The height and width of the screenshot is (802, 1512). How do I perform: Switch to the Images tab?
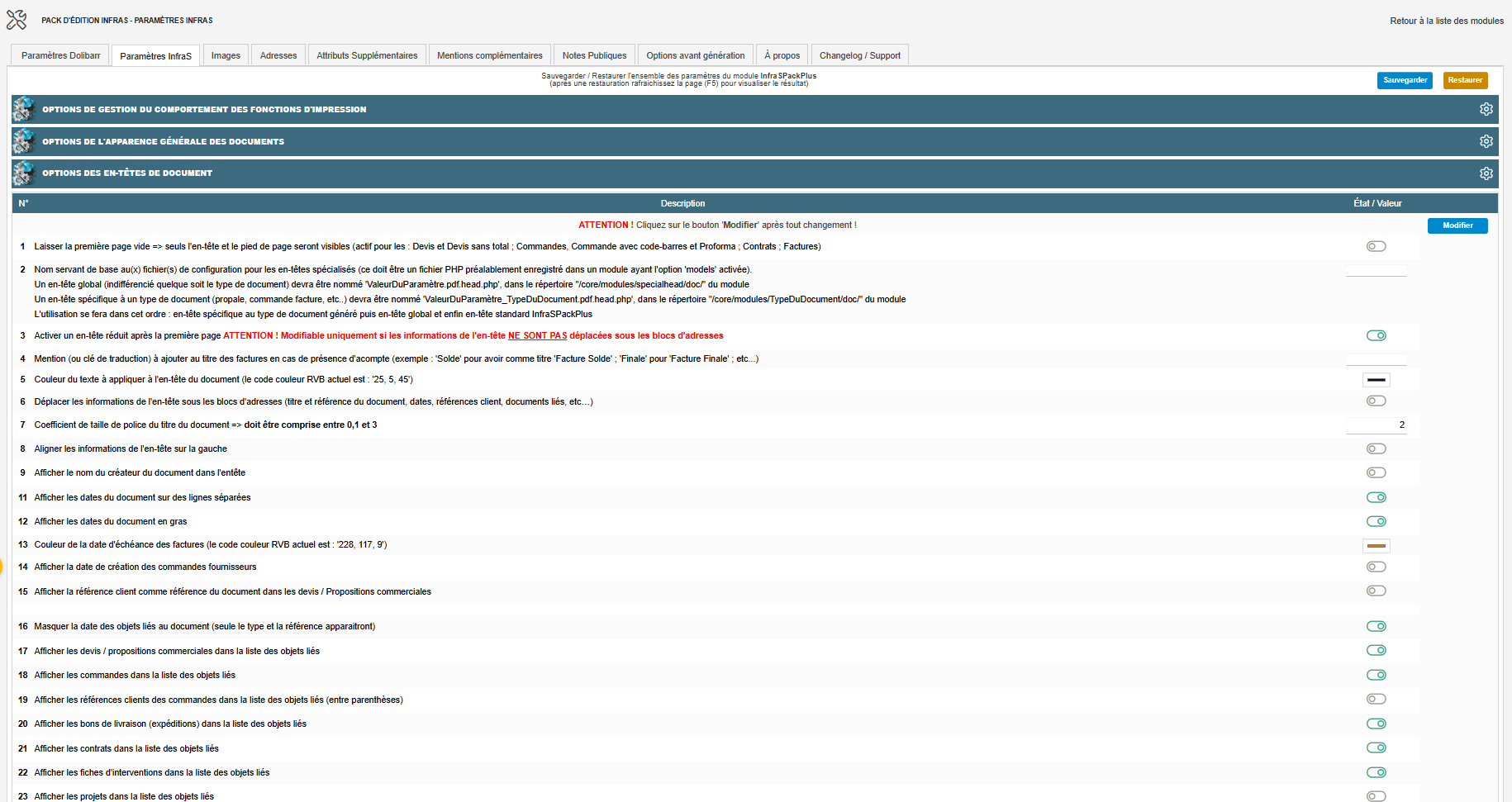point(226,55)
